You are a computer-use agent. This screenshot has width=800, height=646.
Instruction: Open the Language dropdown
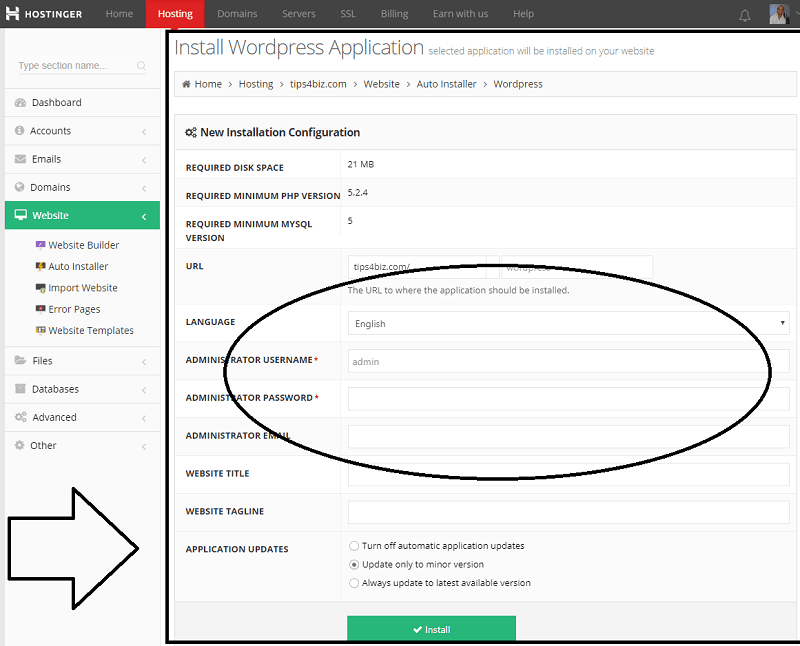coord(568,323)
